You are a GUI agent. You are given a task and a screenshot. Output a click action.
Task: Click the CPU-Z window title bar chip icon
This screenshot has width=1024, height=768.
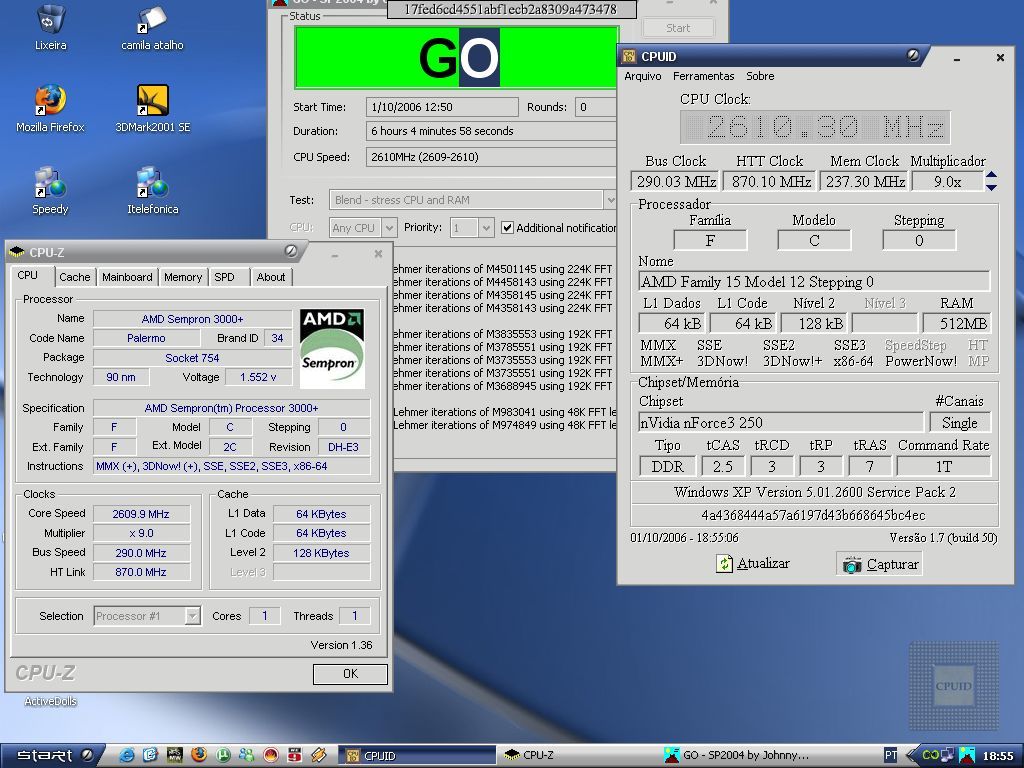point(17,252)
